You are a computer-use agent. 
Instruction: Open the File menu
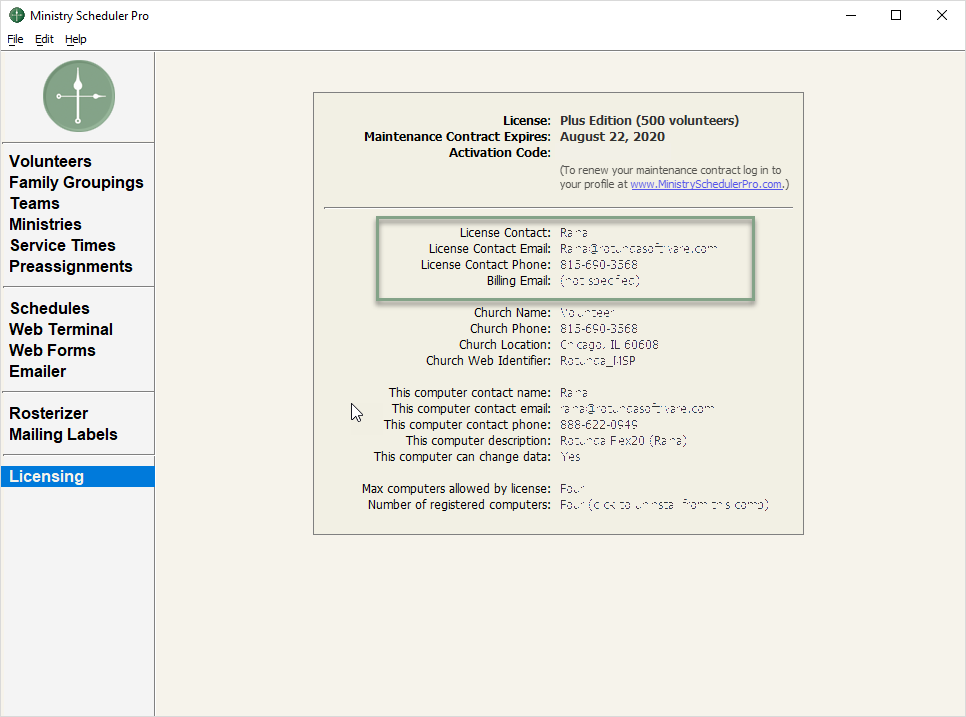pyautogui.click(x=15, y=39)
